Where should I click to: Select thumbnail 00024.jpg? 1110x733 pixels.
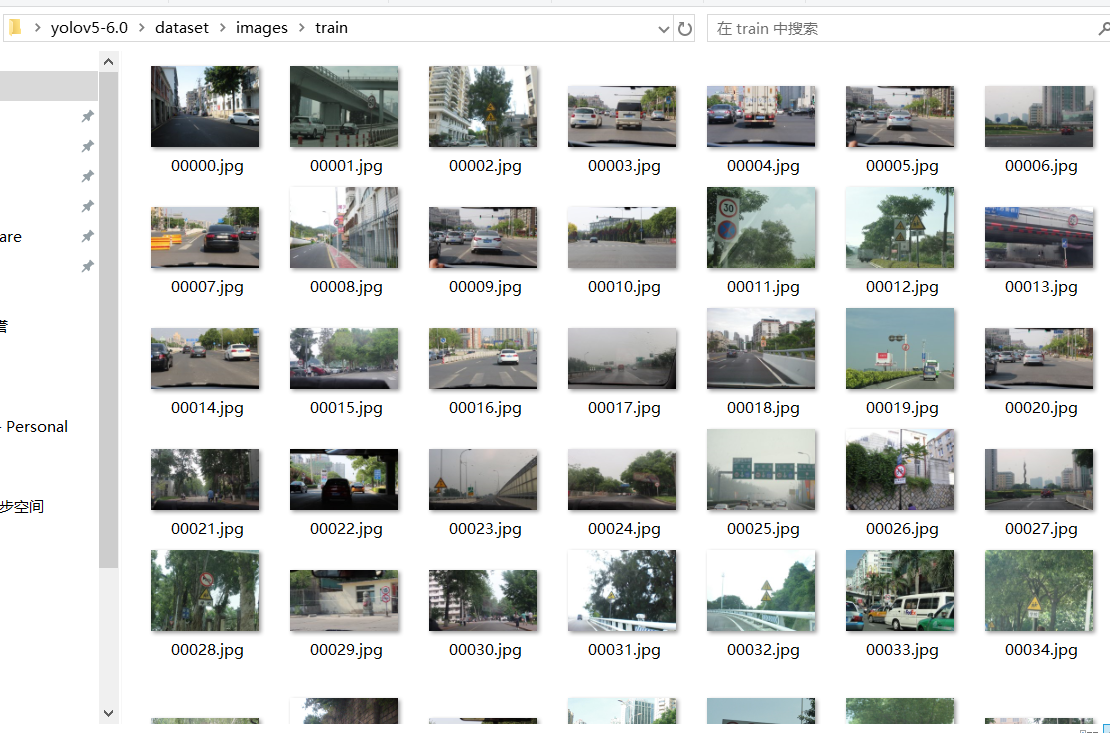622,479
